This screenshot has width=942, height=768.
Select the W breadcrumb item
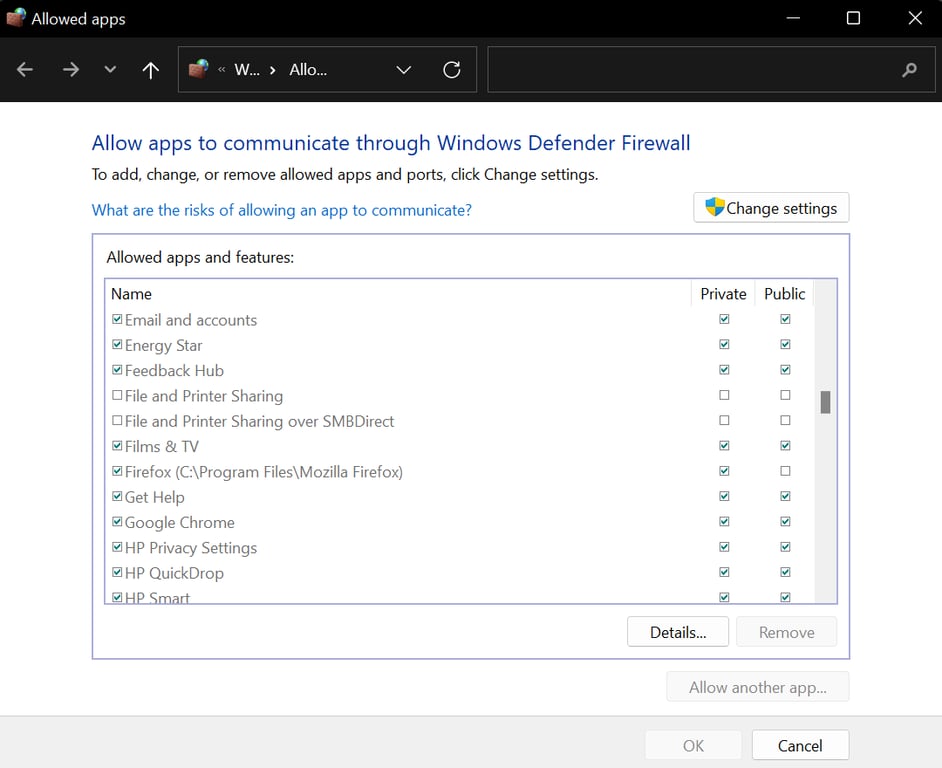pos(246,69)
